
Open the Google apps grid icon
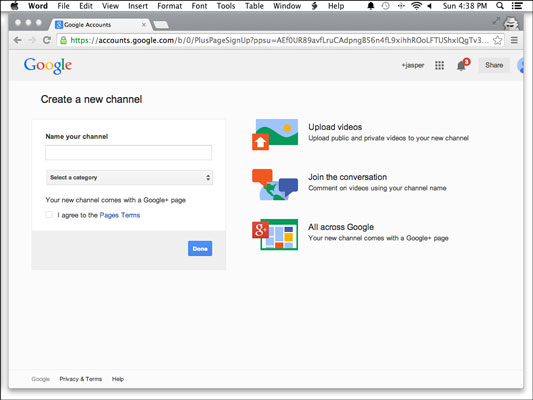pyautogui.click(x=440, y=65)
